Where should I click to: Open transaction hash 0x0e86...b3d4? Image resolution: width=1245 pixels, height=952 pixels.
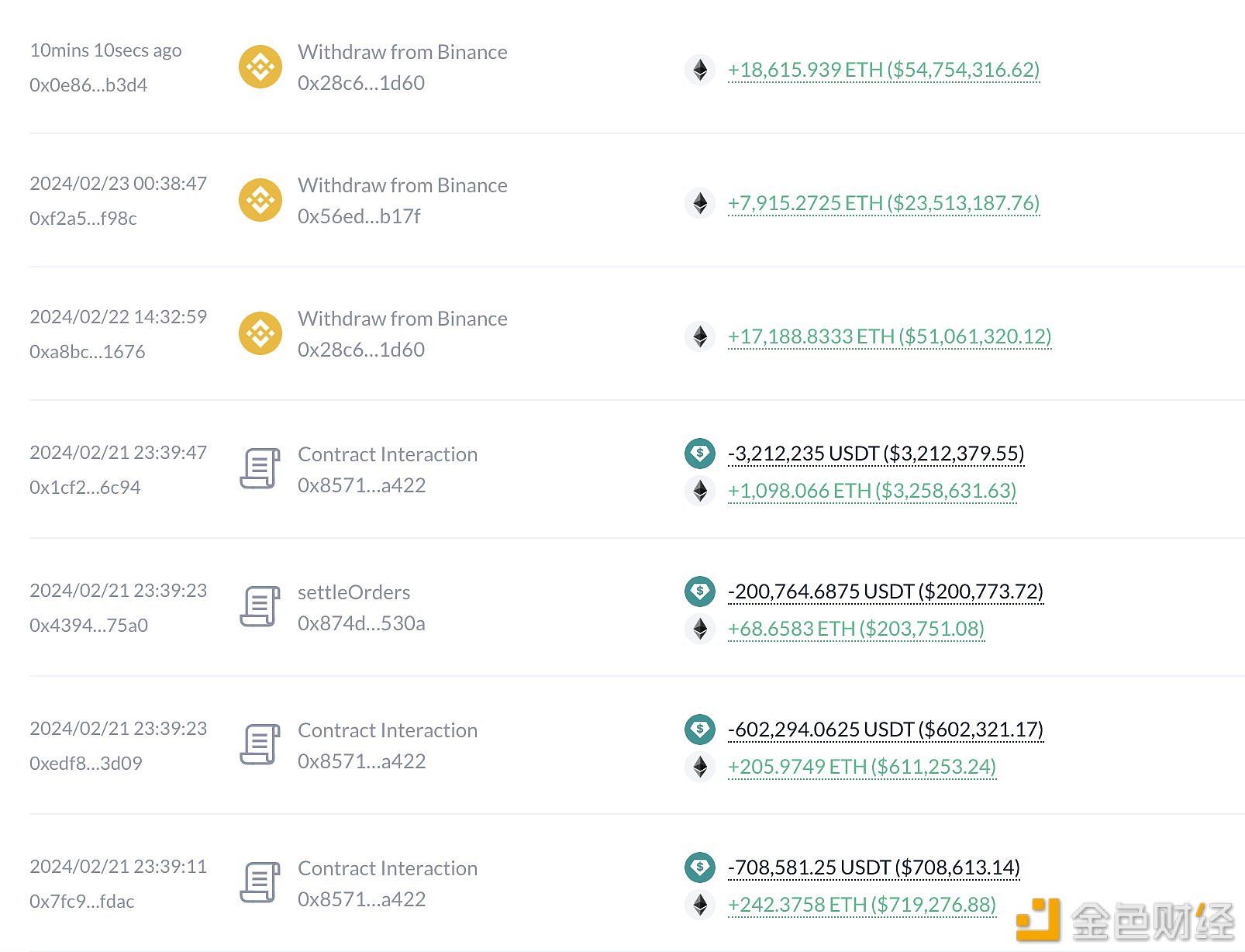pos(88,85)
